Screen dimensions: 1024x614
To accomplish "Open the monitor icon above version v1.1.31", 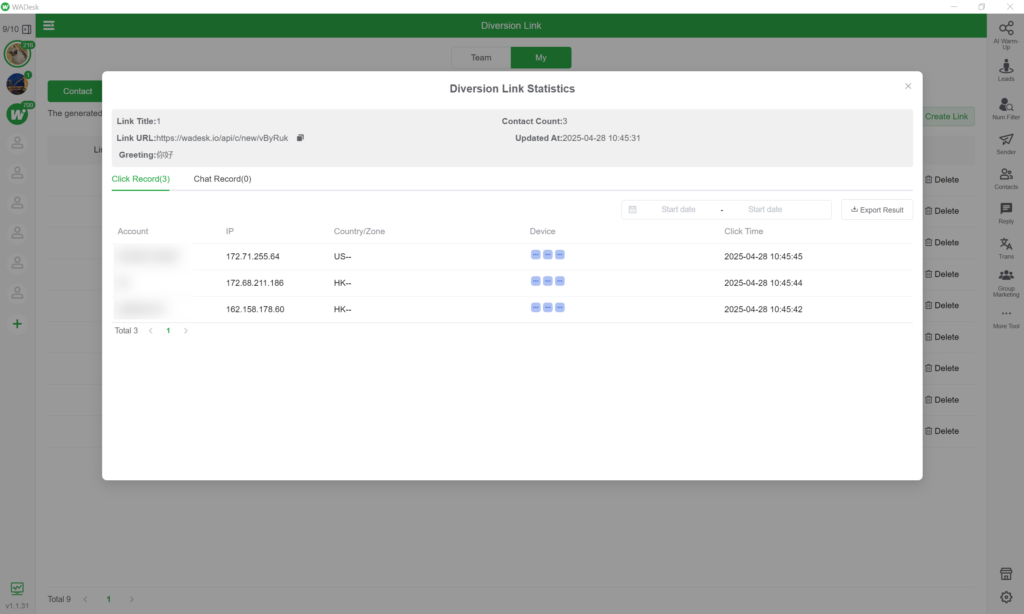I will pyautogui.click(x=17, y=589).
